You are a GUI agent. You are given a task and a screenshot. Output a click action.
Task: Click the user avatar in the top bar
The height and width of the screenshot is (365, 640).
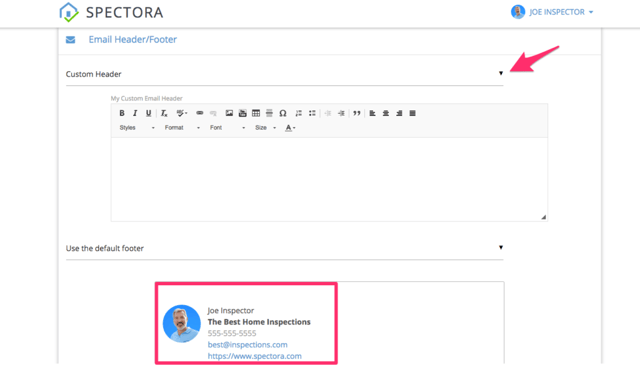(518, 12)
